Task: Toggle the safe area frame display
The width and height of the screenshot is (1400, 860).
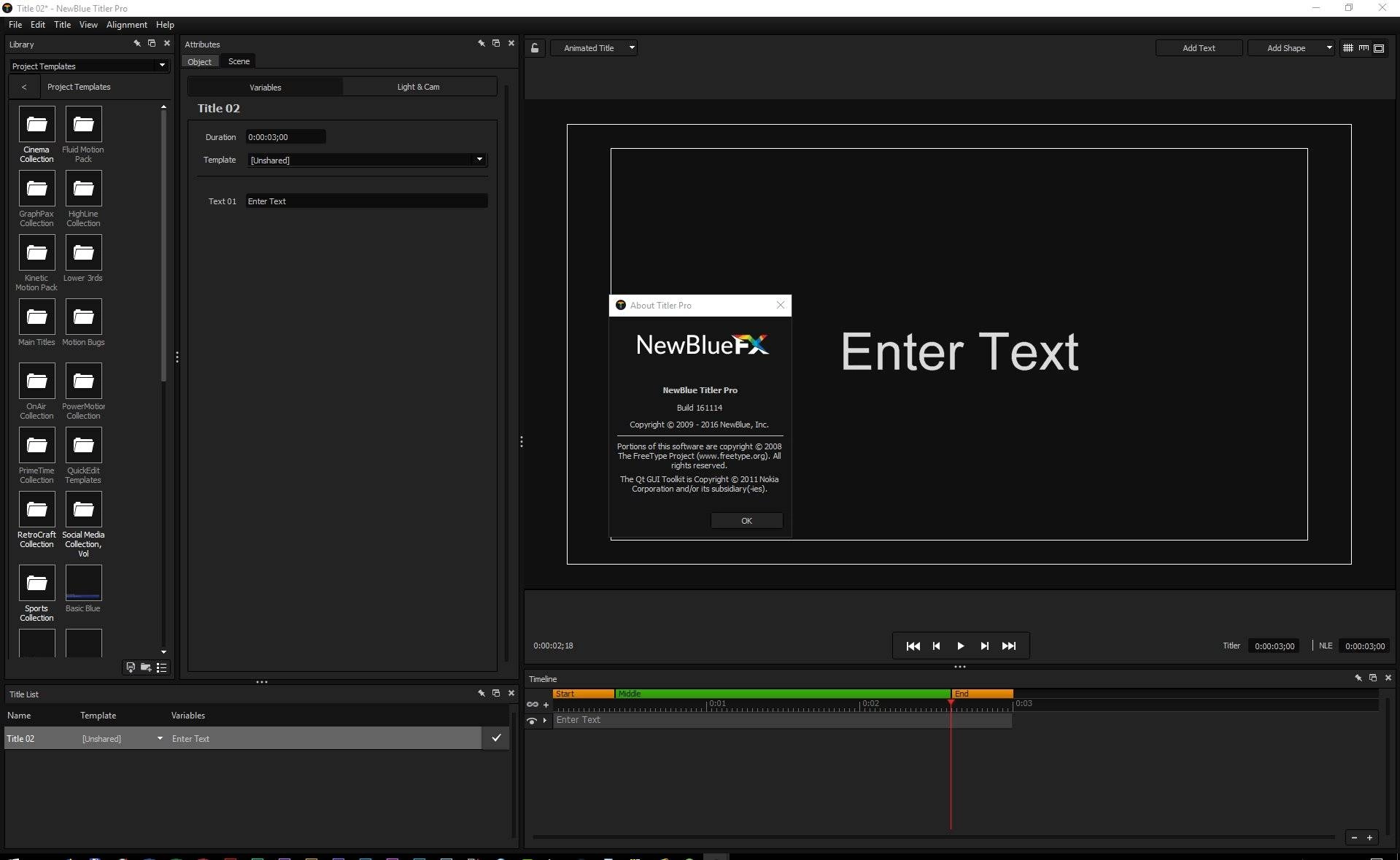Action: tap(1379, 48)
